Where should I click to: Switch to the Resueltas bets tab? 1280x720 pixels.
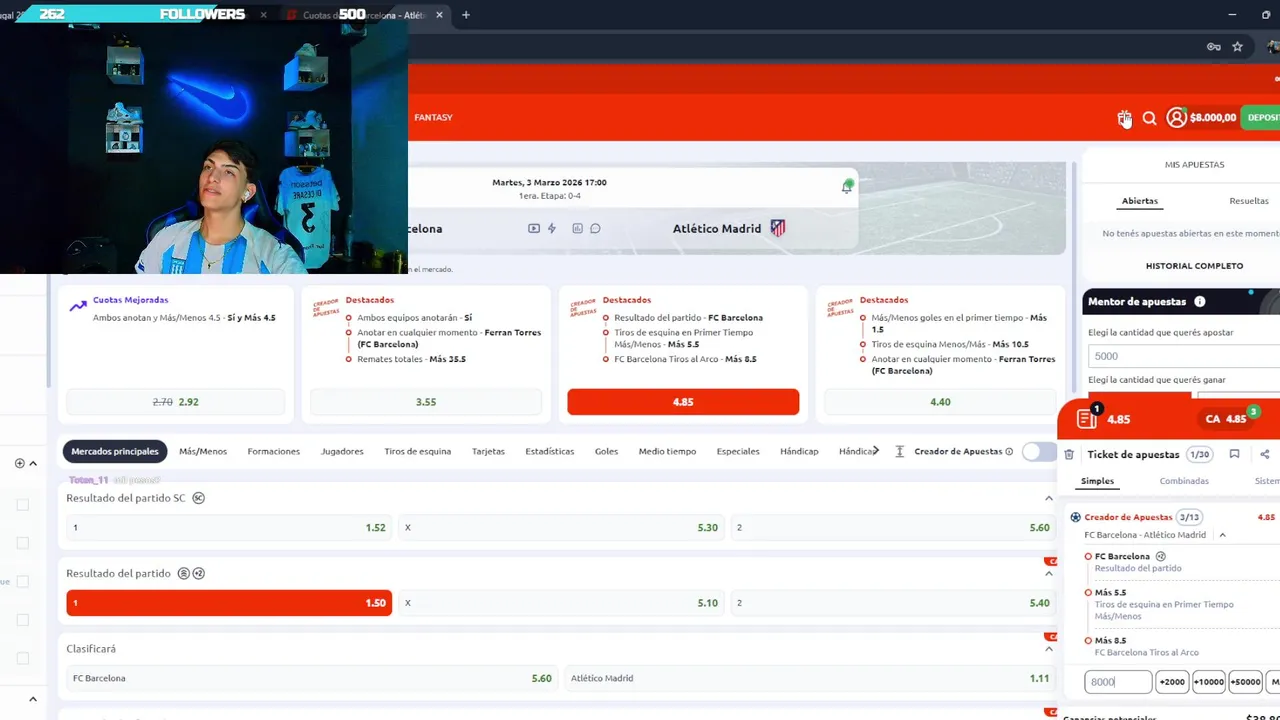[x=1249, y=201]
